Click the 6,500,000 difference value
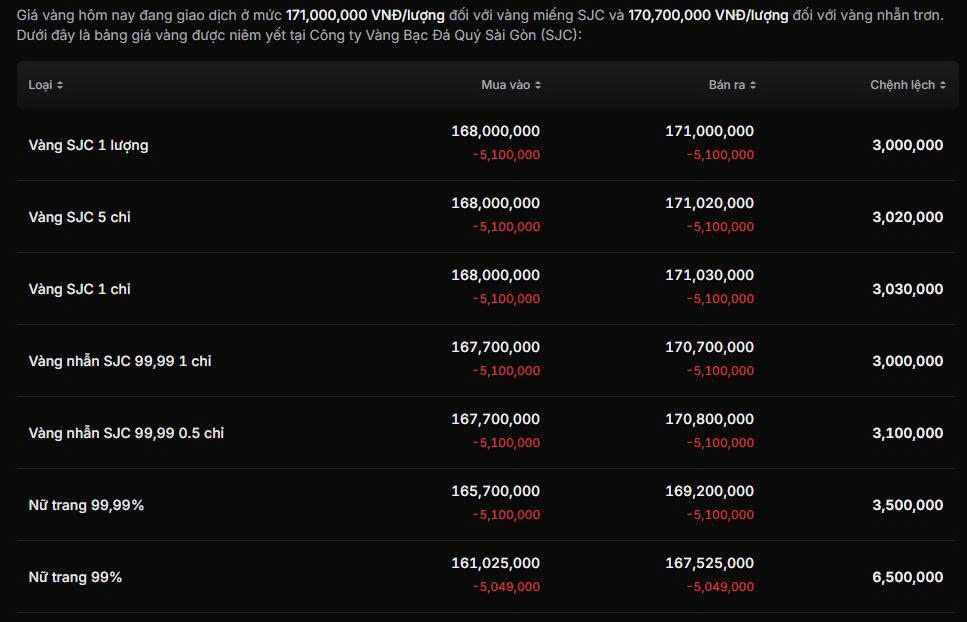The image size is (967, 622). [907, 577]
